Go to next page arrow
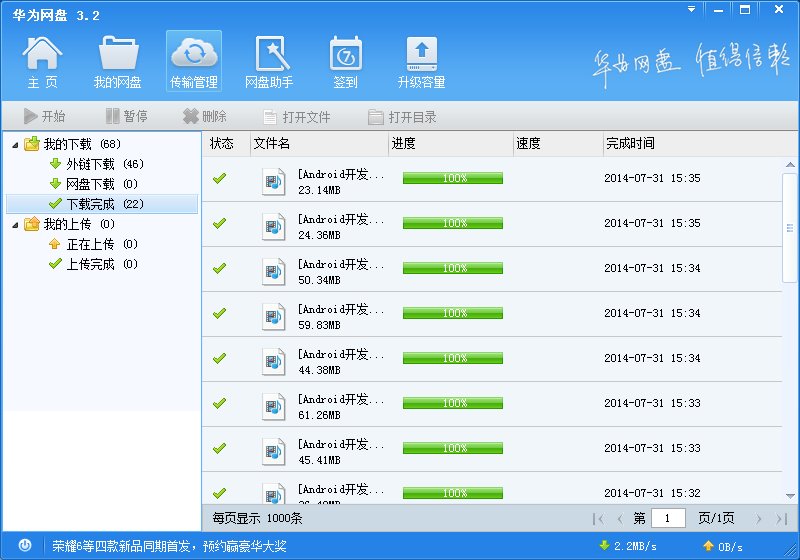This screenshot has width=800, height=560. (759, 519)
